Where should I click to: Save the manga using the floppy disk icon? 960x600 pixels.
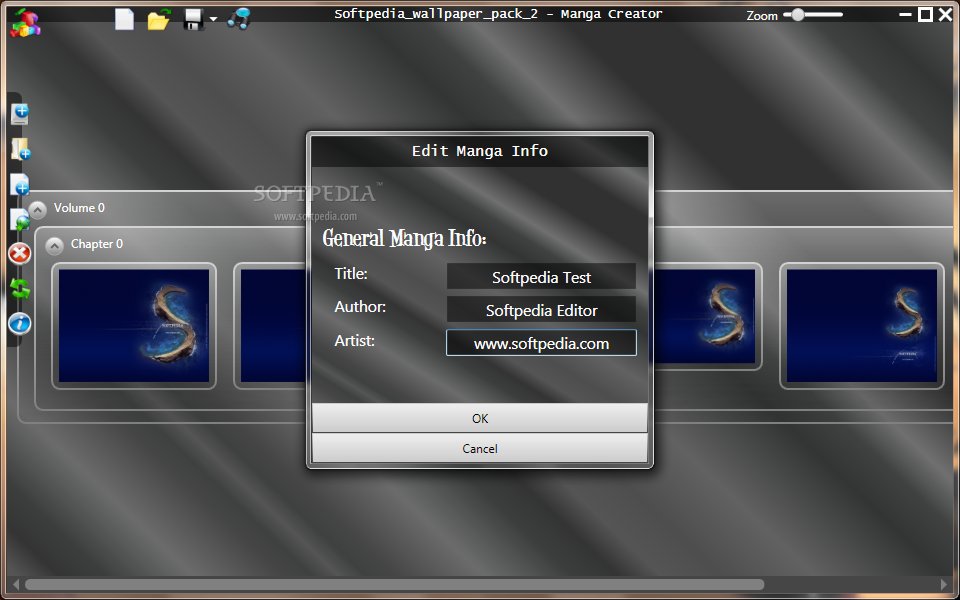pyautogui.click(x=193, y=20)
